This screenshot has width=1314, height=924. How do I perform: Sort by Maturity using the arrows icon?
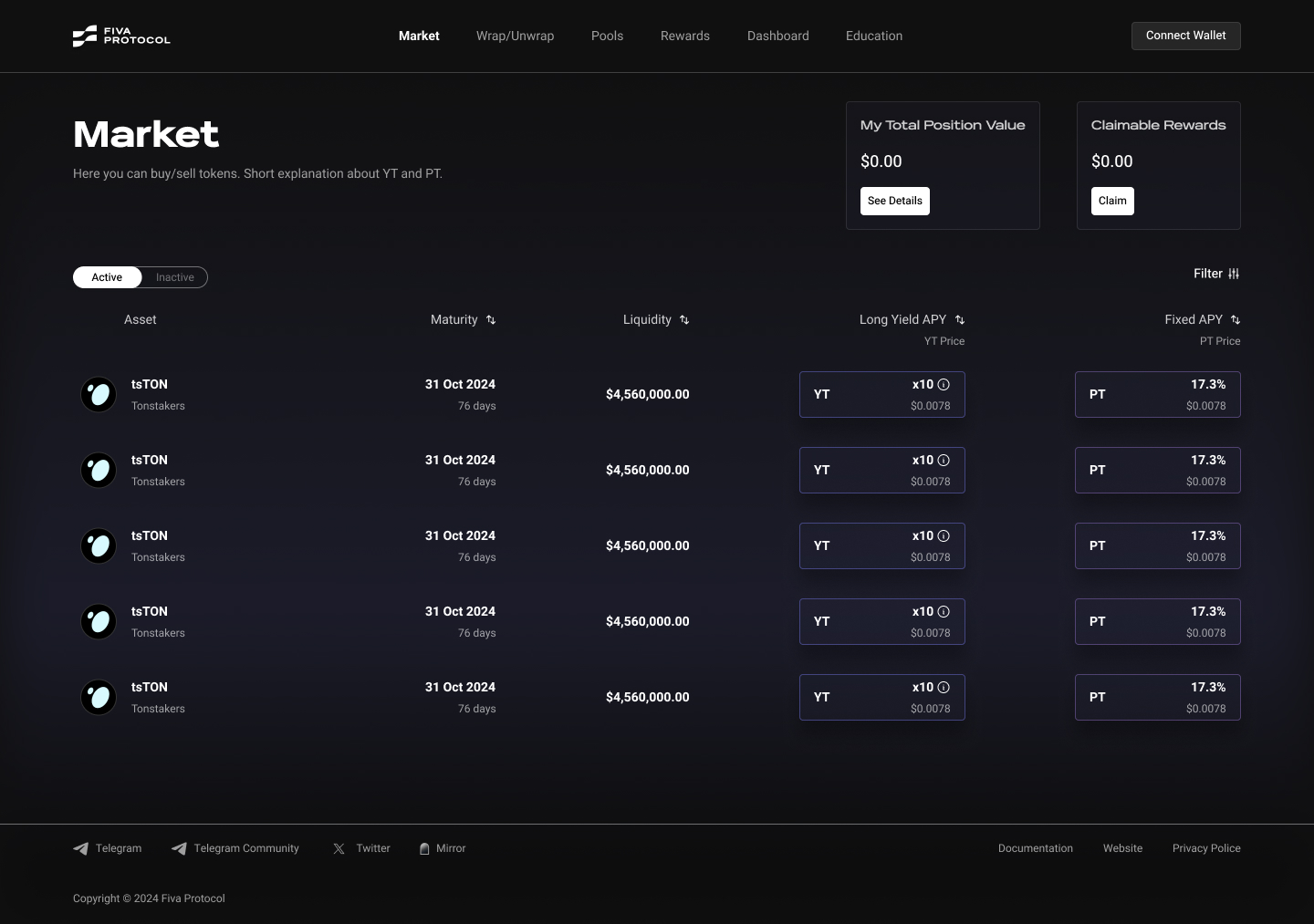[x=491, y=320]
